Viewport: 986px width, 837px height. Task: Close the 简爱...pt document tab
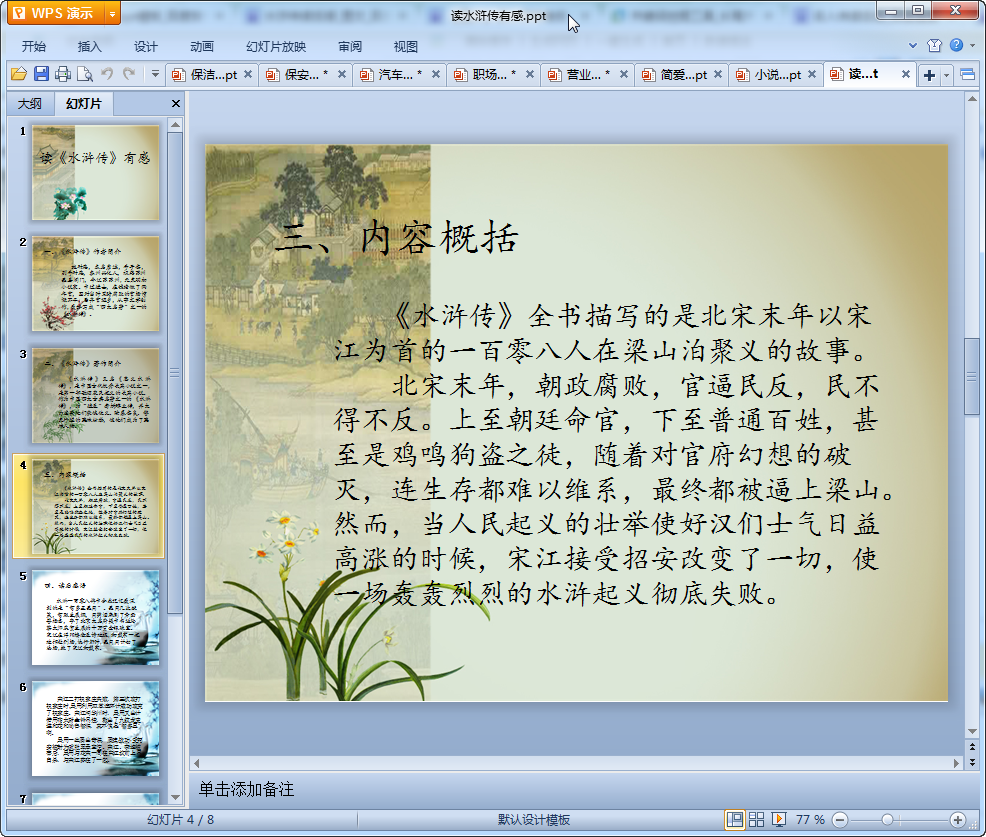pyautogui.click(x=717, y=74)
